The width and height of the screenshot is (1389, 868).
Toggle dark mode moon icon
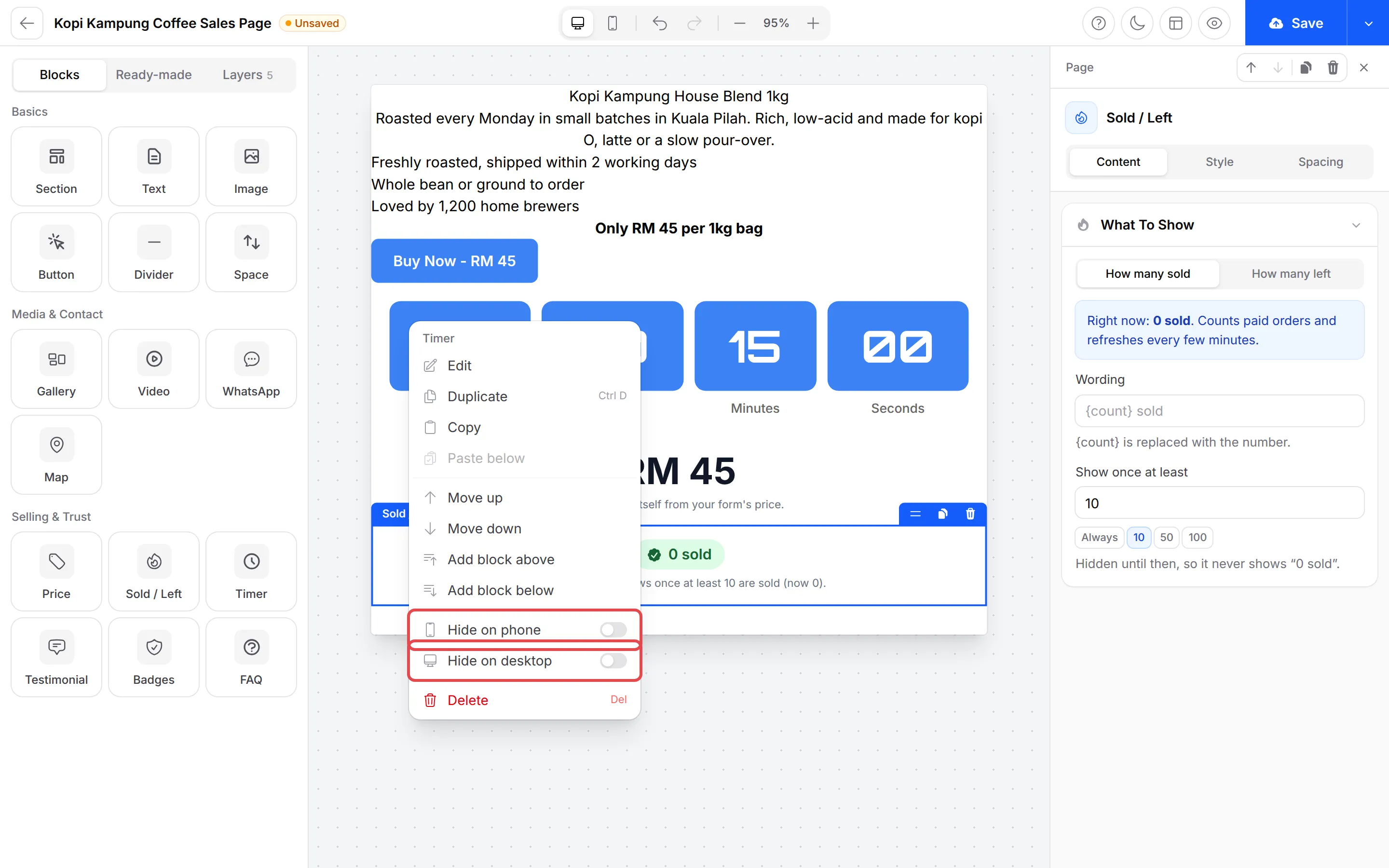(x=1137, y=23)
